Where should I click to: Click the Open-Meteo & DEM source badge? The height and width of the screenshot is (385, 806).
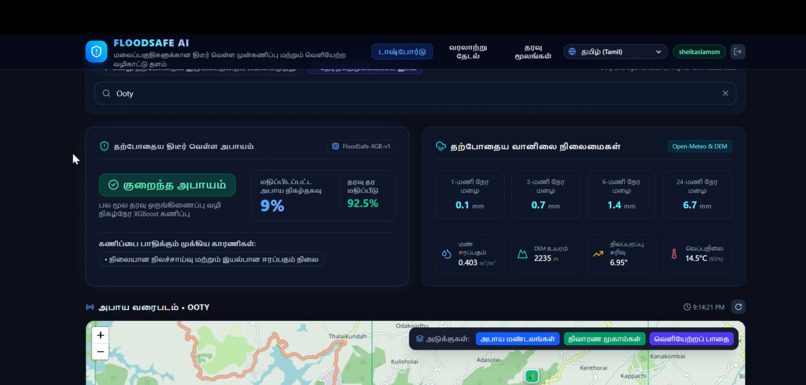click(x=700, y=146)
